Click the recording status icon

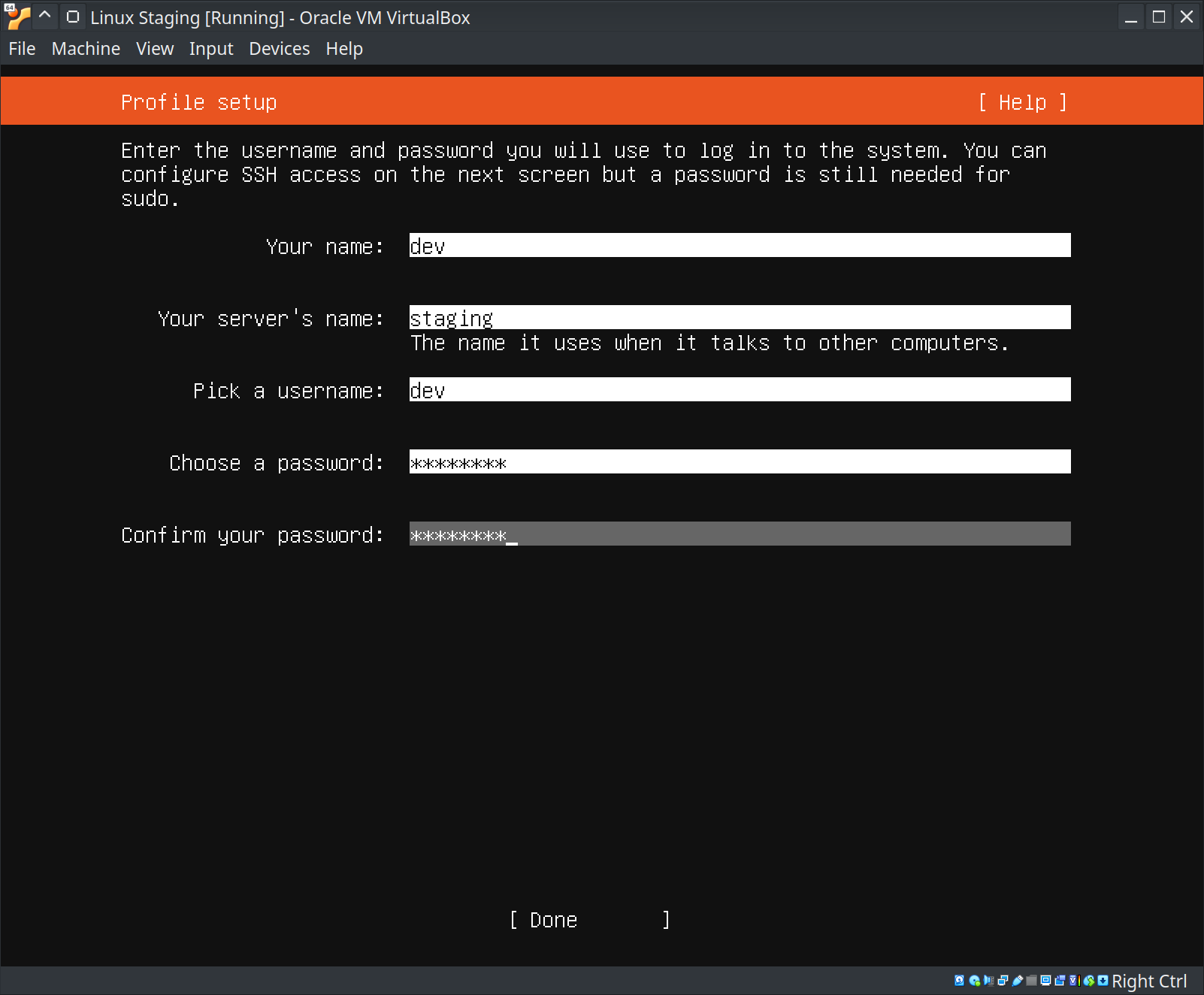(1060, 980)
